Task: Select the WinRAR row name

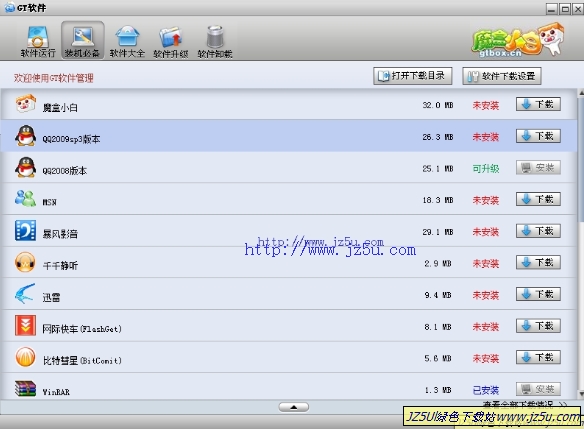Action: [x=56, y=392]
